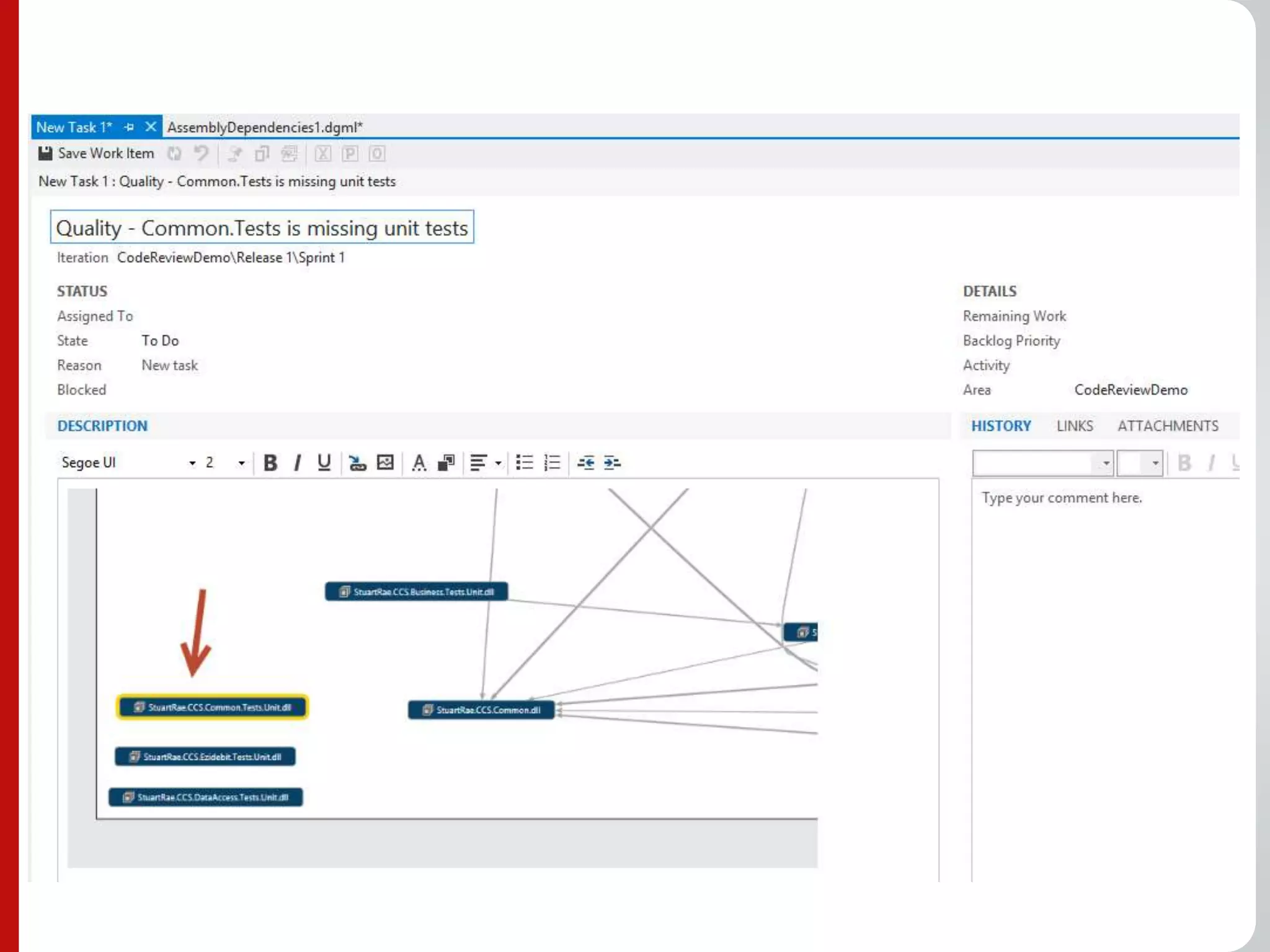1270x952 pixels.
Task: Increase indent in the description
Action: (612, 463)
